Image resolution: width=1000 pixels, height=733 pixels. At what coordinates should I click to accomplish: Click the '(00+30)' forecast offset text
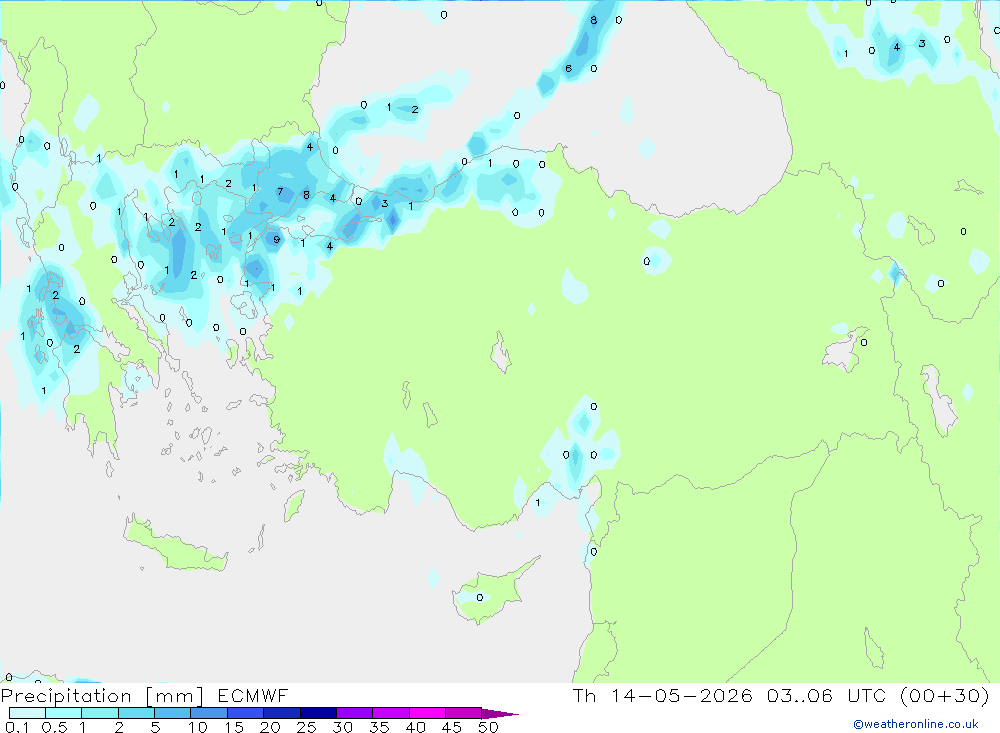click(945, 695)
